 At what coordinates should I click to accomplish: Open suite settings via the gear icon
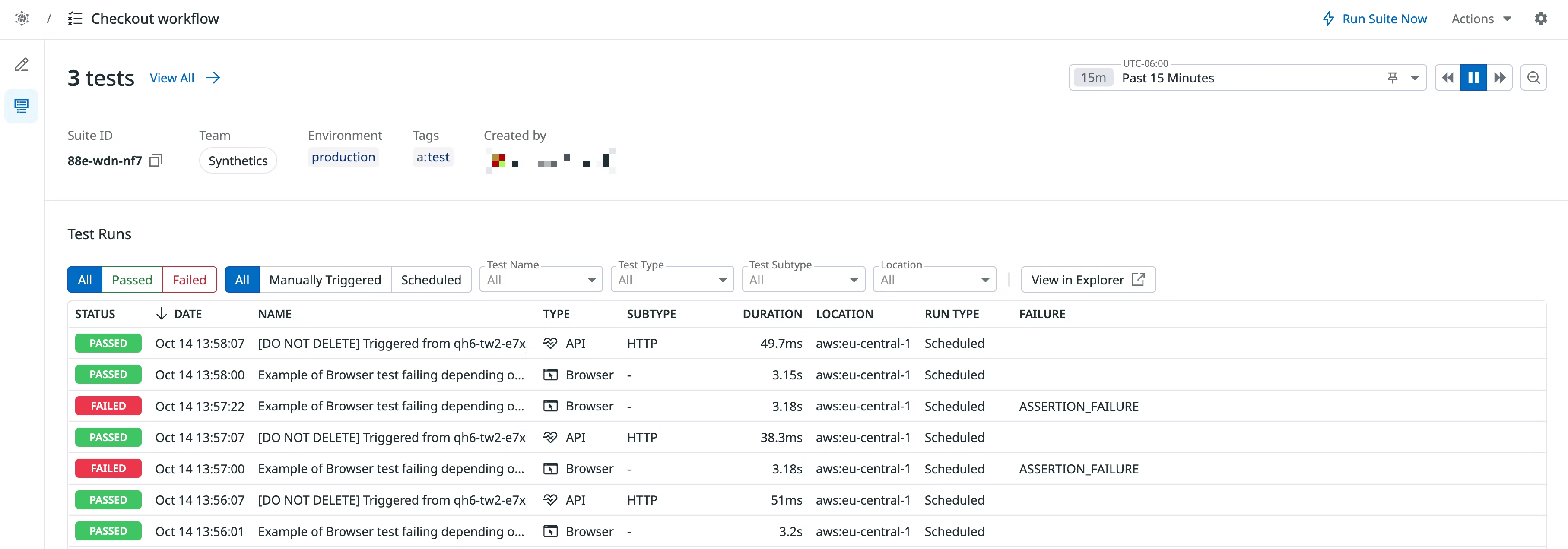(1541, 18)
